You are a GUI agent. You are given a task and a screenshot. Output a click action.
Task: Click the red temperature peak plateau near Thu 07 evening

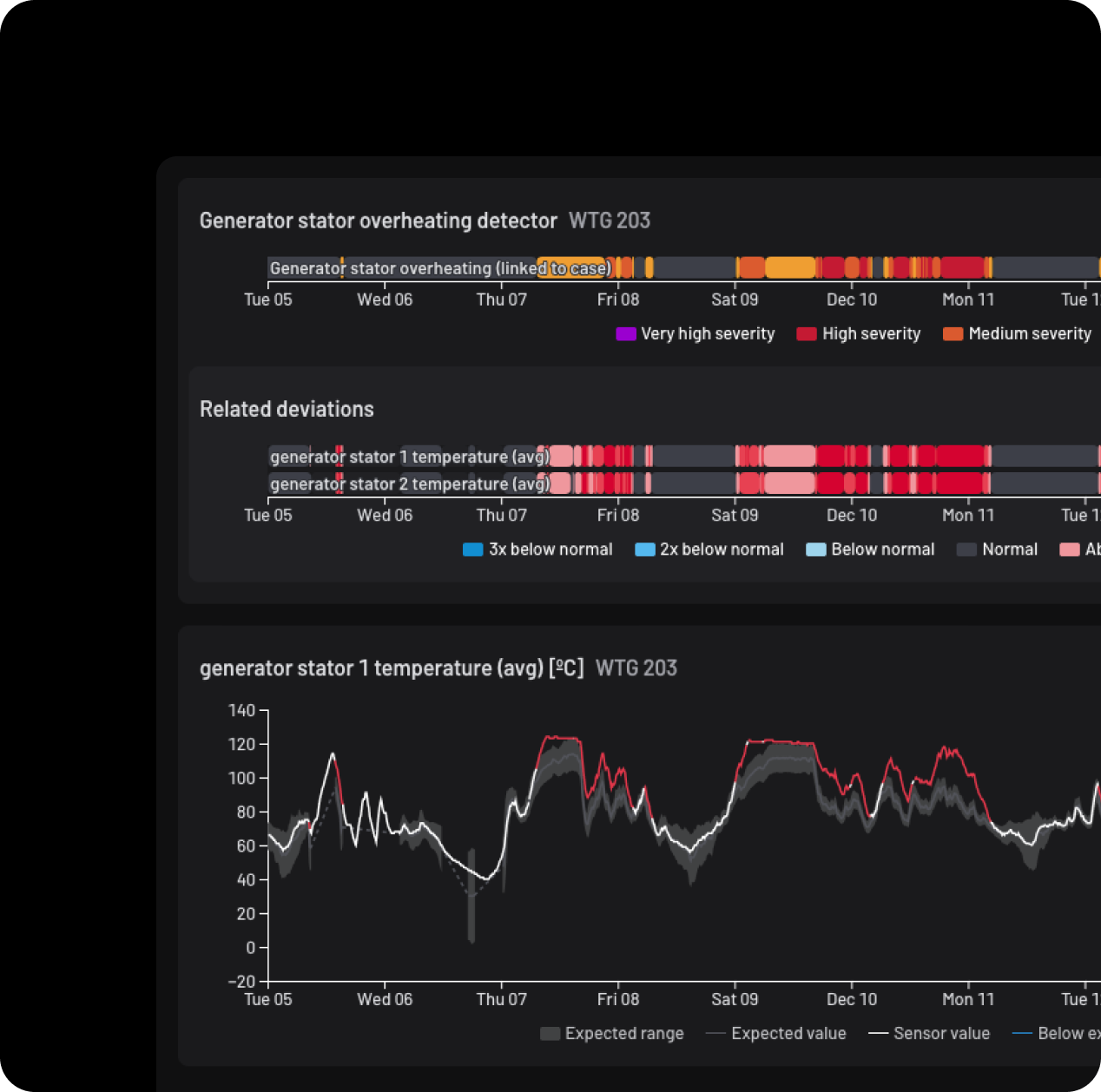click(561, 740)
